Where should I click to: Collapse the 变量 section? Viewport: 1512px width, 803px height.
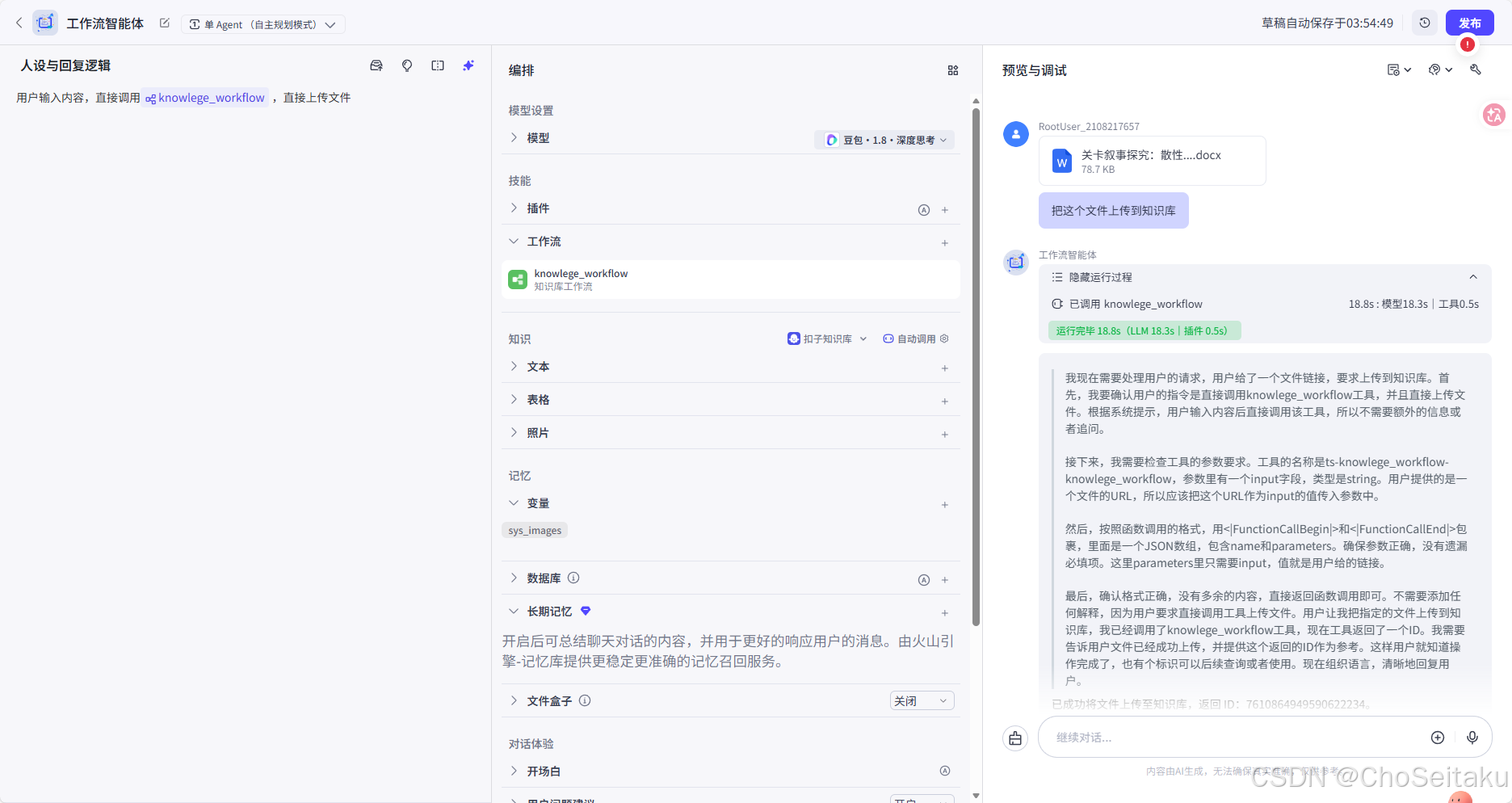click(x=514, y=503)
